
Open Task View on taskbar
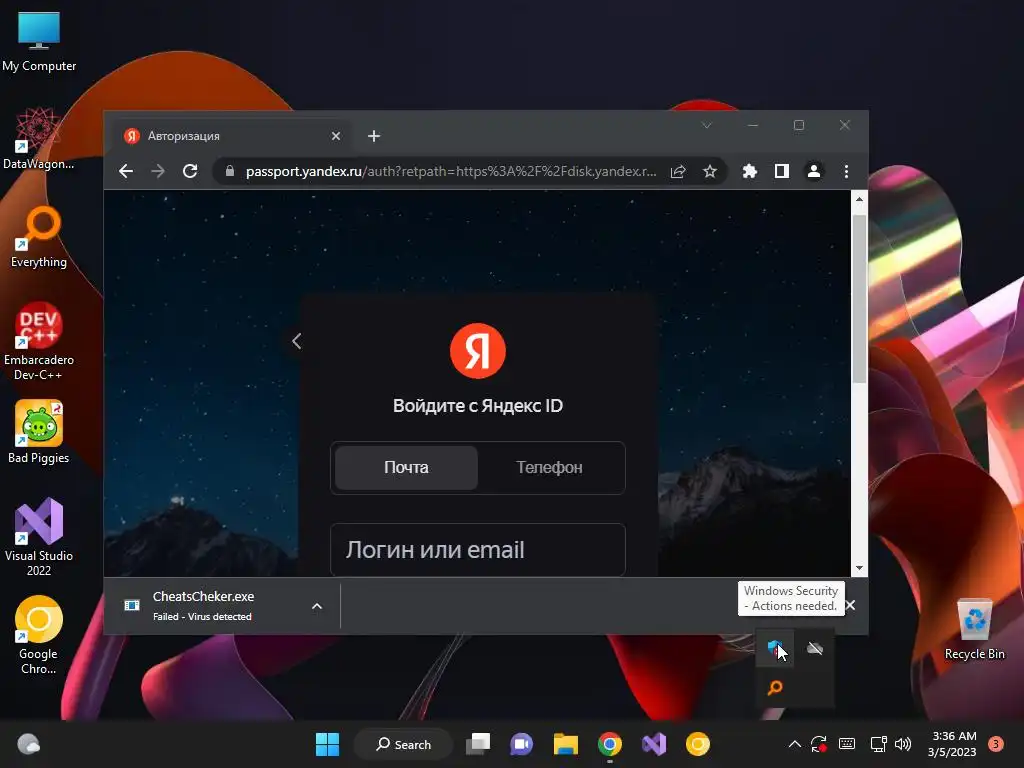478,744
